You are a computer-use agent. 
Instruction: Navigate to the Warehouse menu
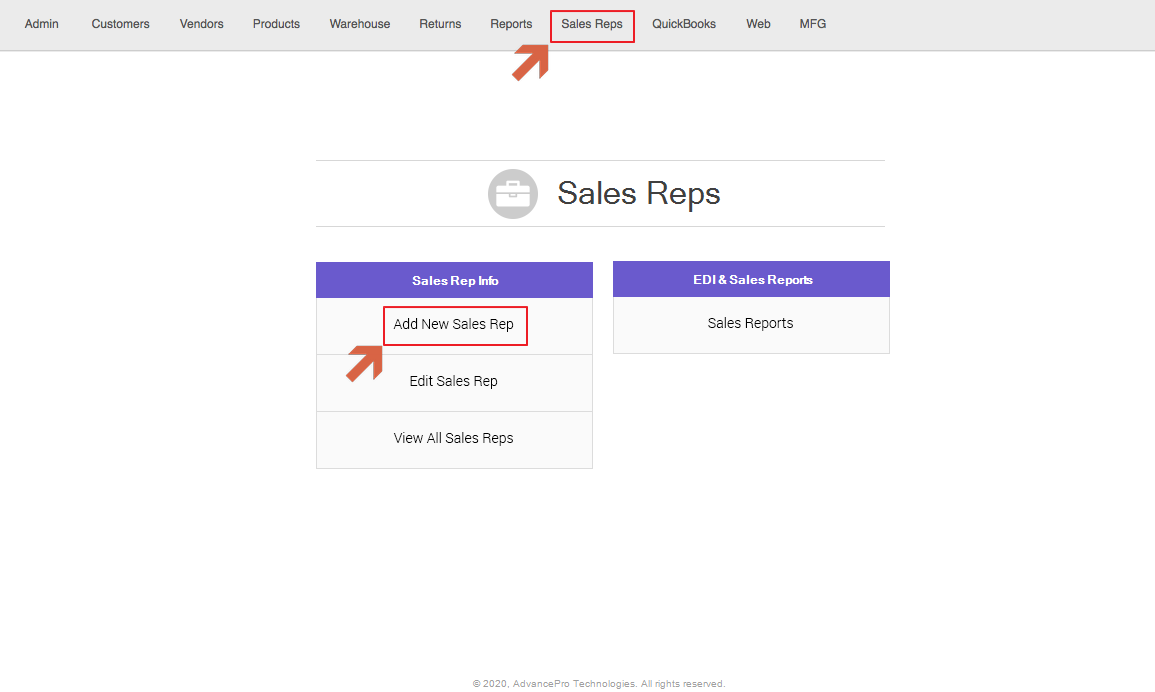click(x=360, y=24)
